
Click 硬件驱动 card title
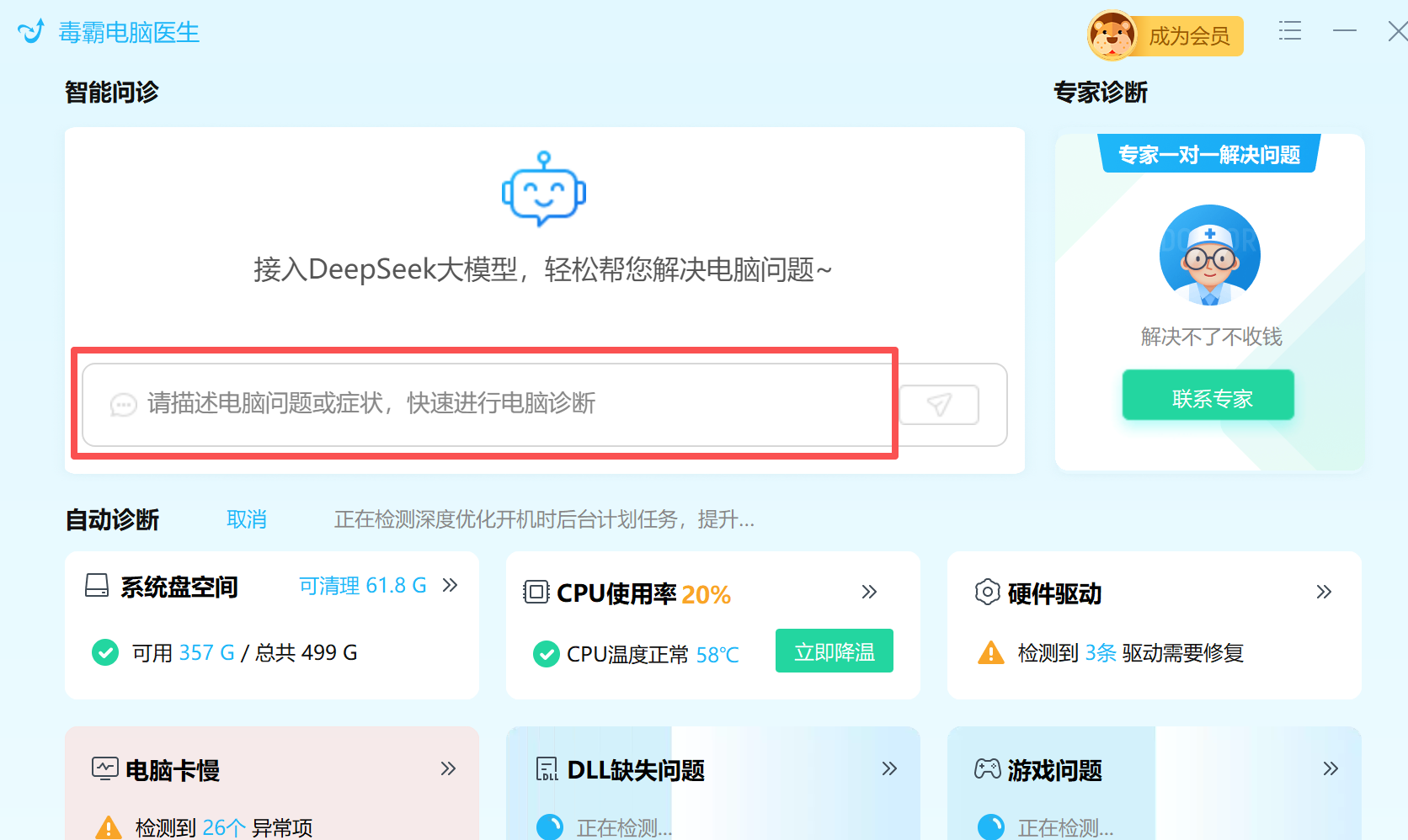click(1054, 593)
